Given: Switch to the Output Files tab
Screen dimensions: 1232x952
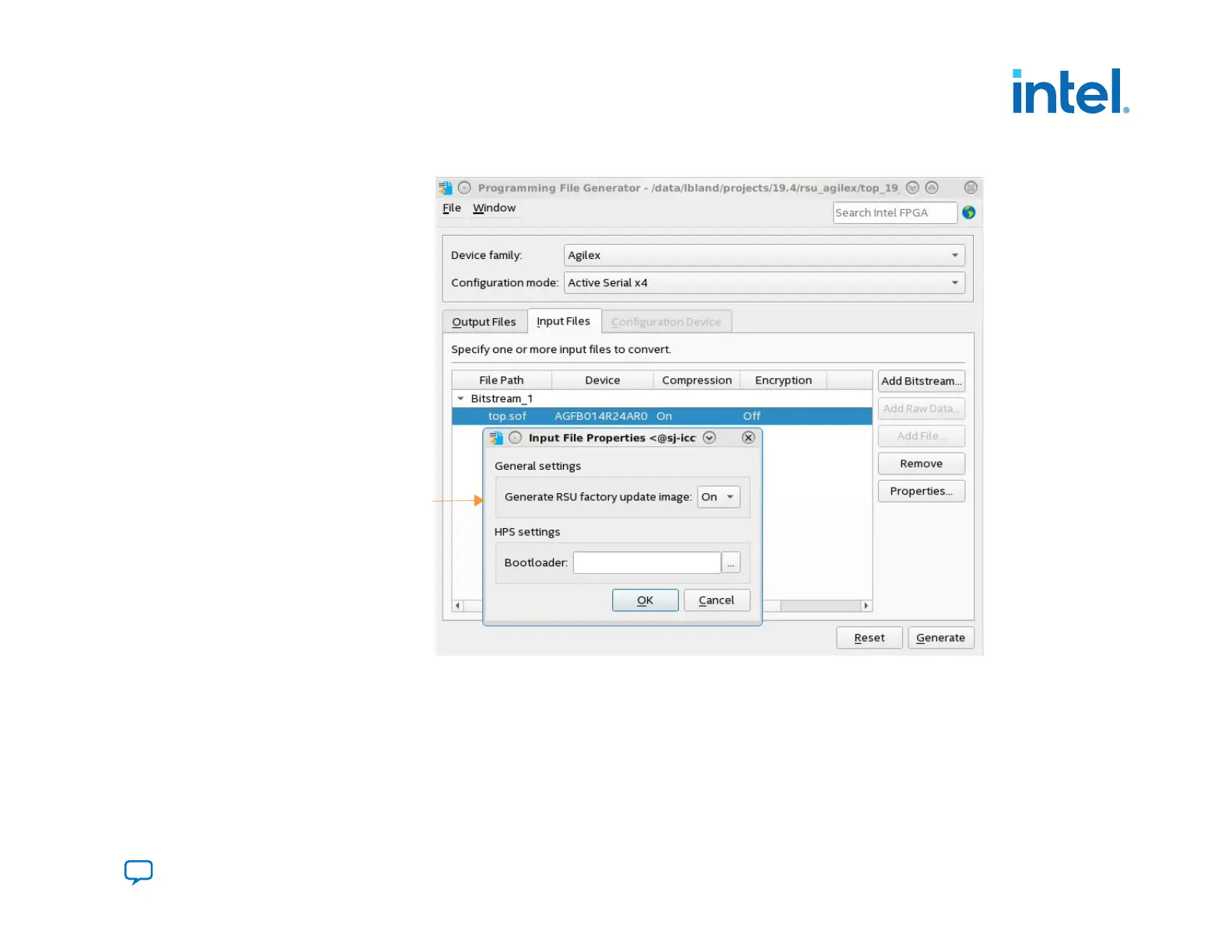Looking at the screenshot, I should (x=484, y=322).
